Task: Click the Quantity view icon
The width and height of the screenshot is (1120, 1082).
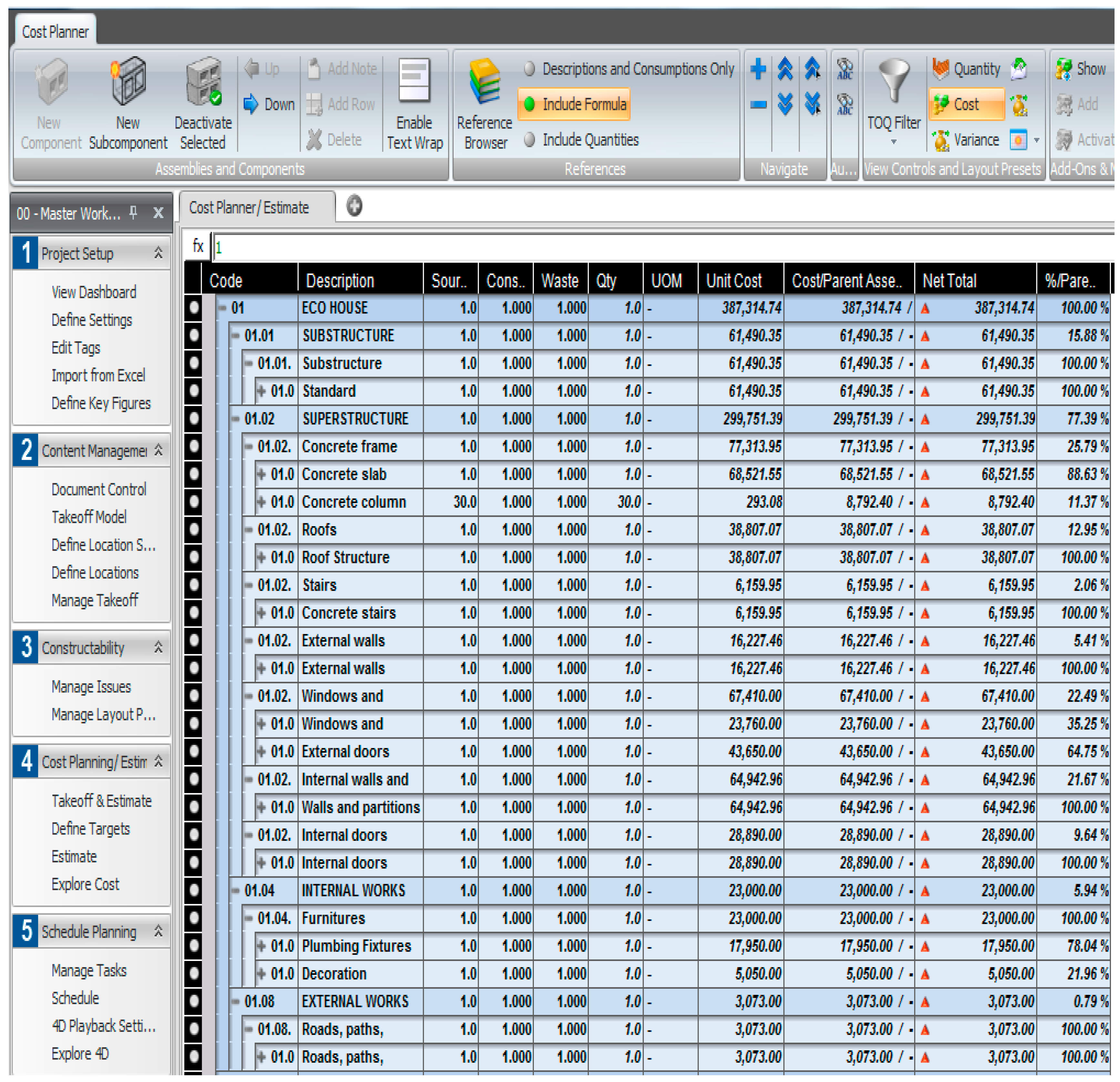Action: [x=940, y=69]
